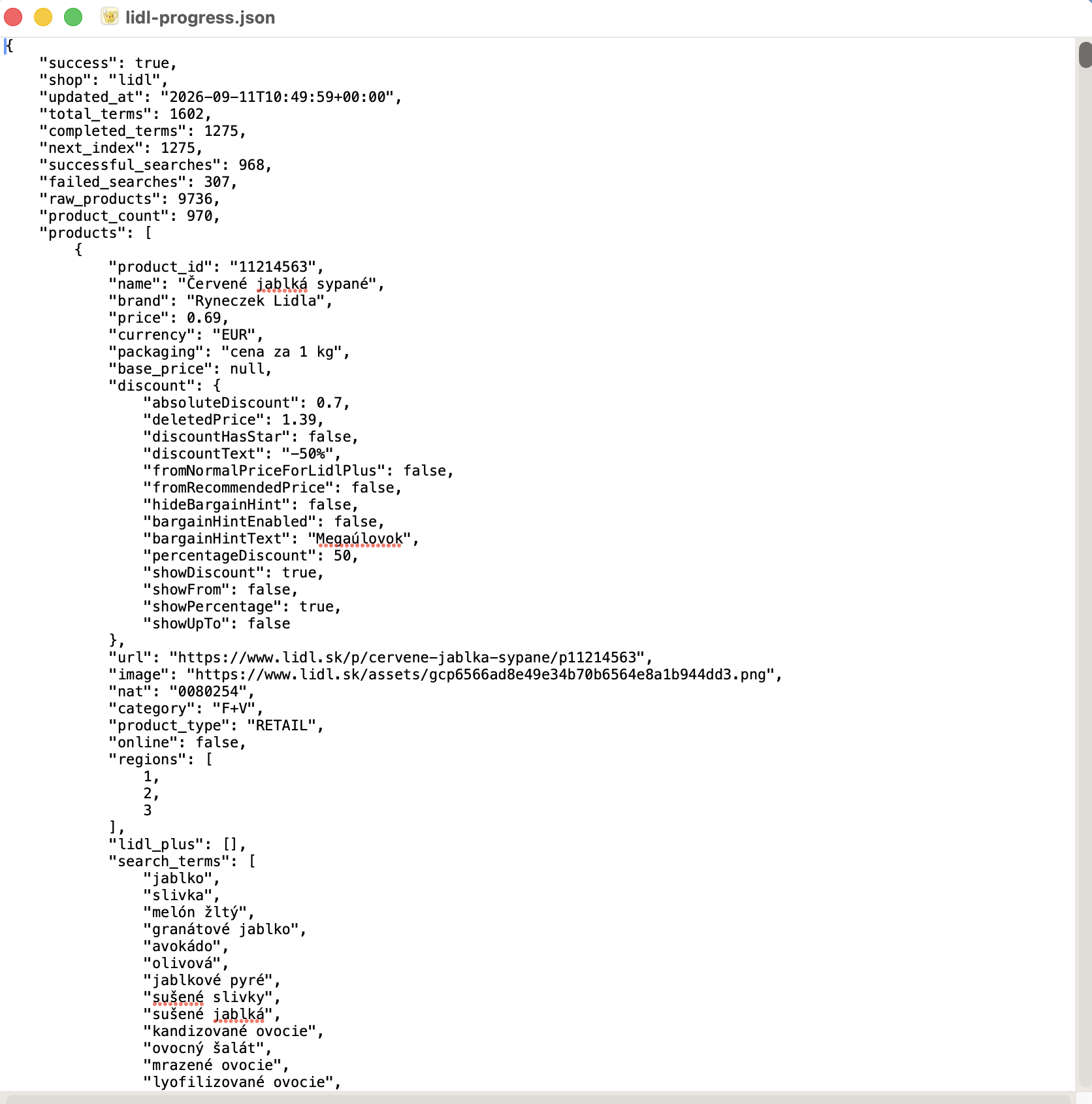The image size is (1092, 1104).
Task: Click the percentageDiscount value 50
Action: (x=342, y=556)
